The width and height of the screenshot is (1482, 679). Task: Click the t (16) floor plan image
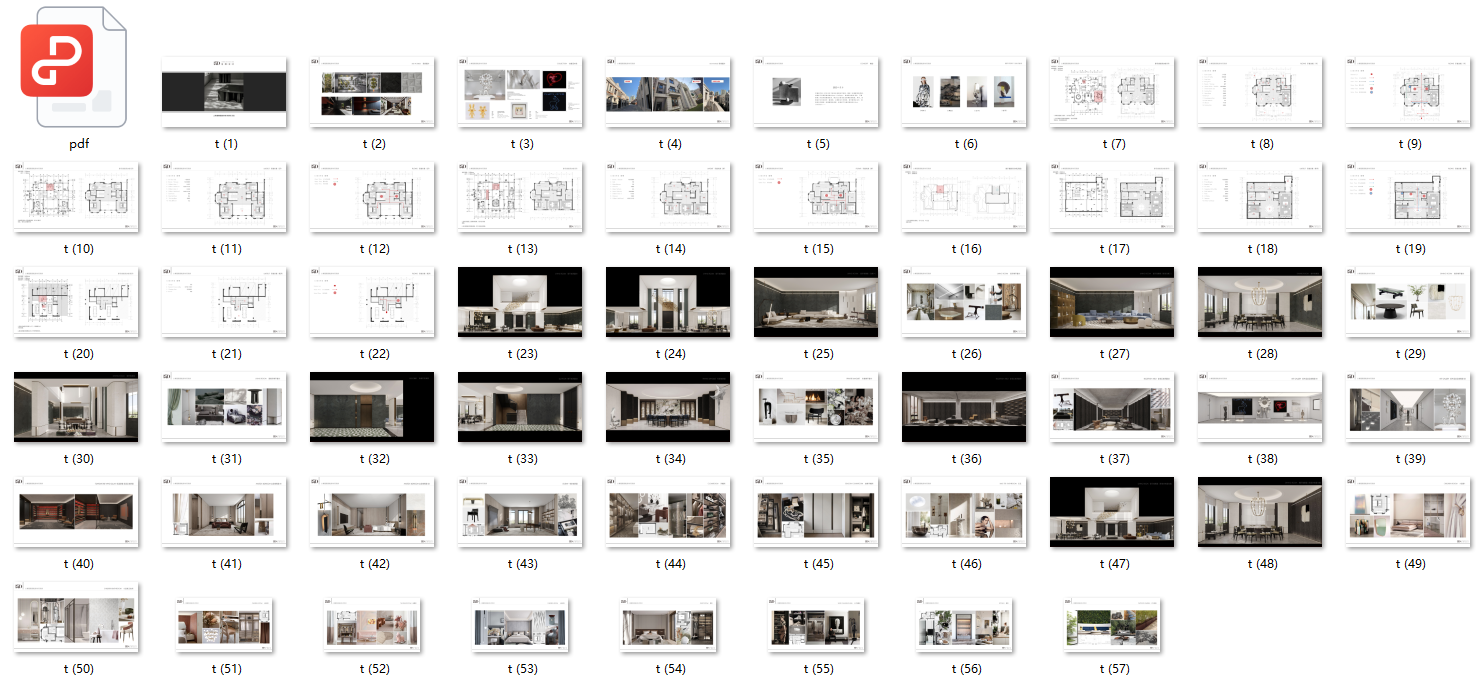tap(965, 197)
